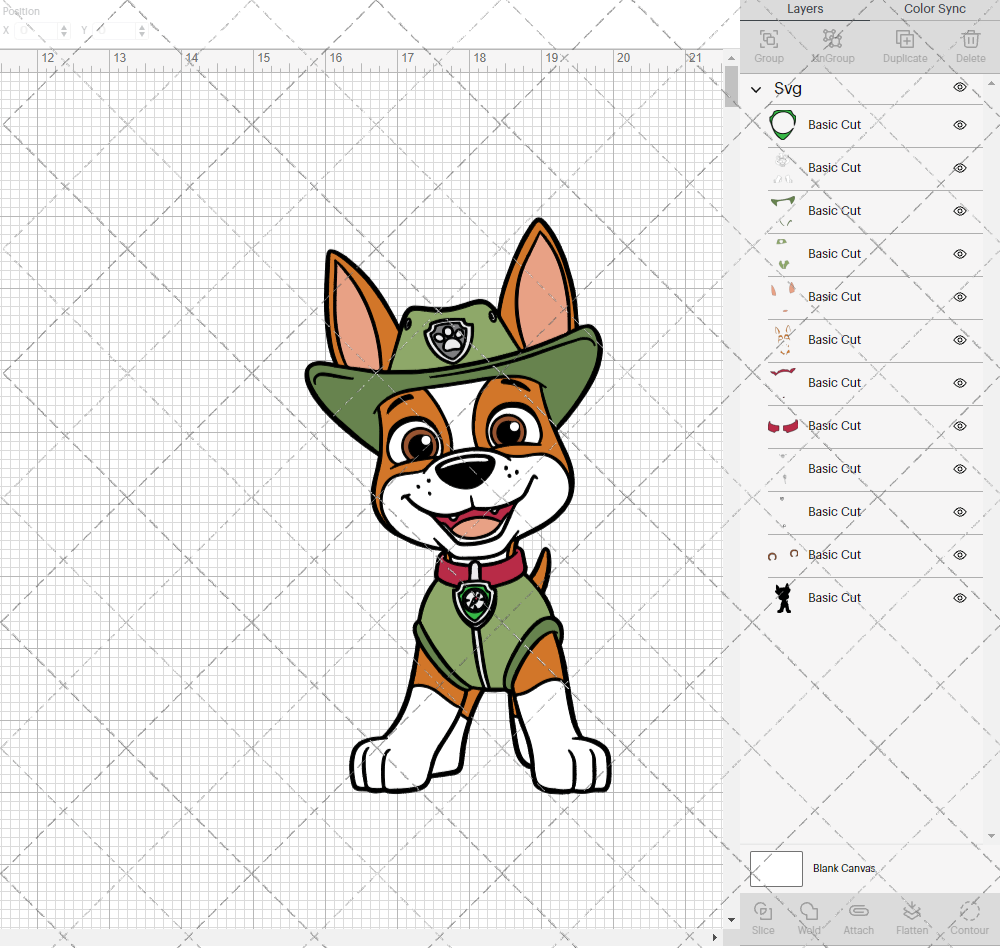Switch to the Layers tab
The height and width of the screenshot is (948, 1000).
[805, 9]
